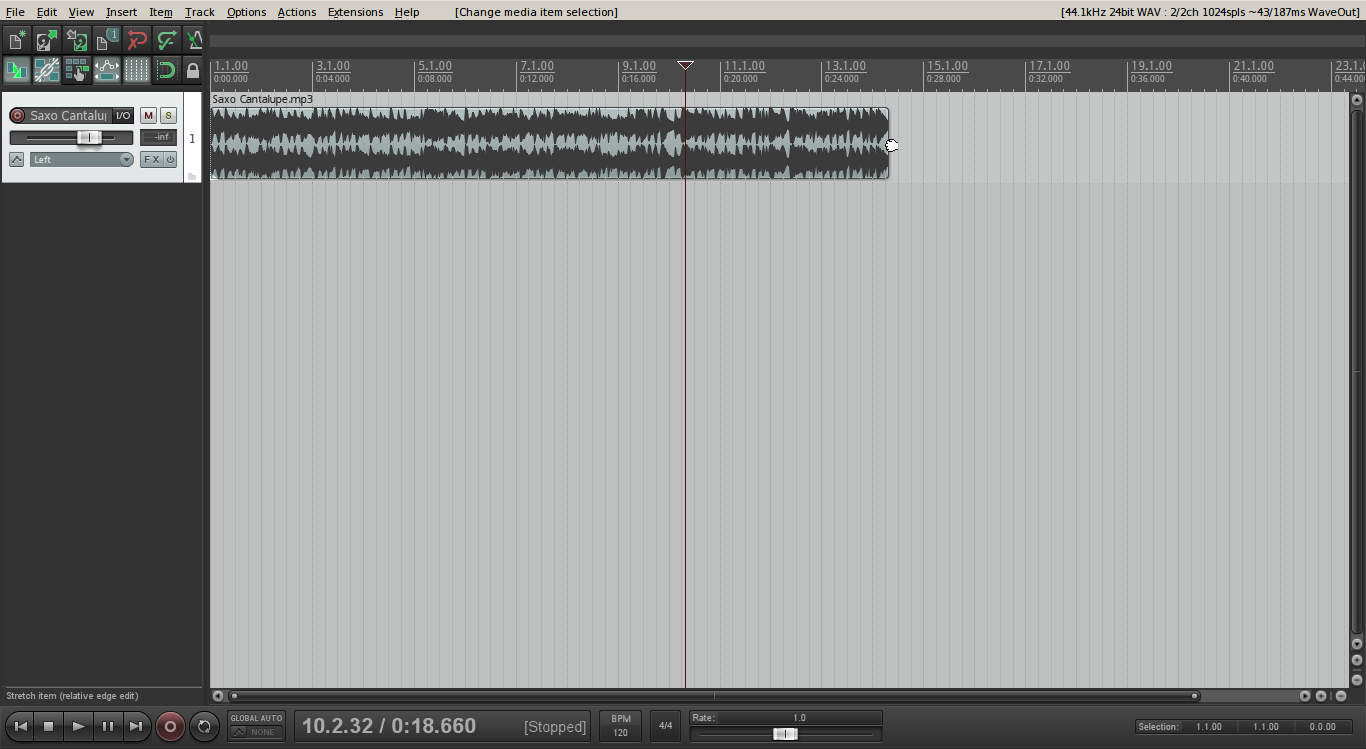Click the track folder icon
Image resolution: width=1366 pixels, height=749 pixels.
tap(192, 176)
